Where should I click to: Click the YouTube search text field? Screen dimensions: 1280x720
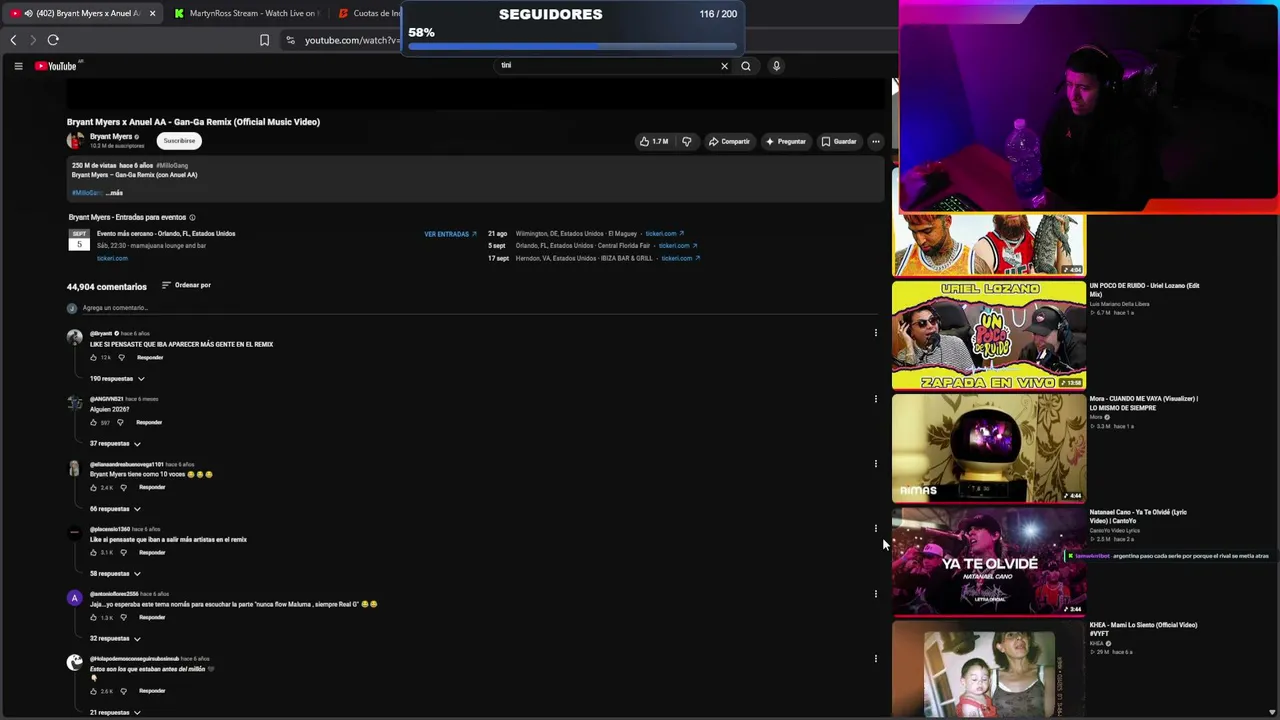point(607,66)
